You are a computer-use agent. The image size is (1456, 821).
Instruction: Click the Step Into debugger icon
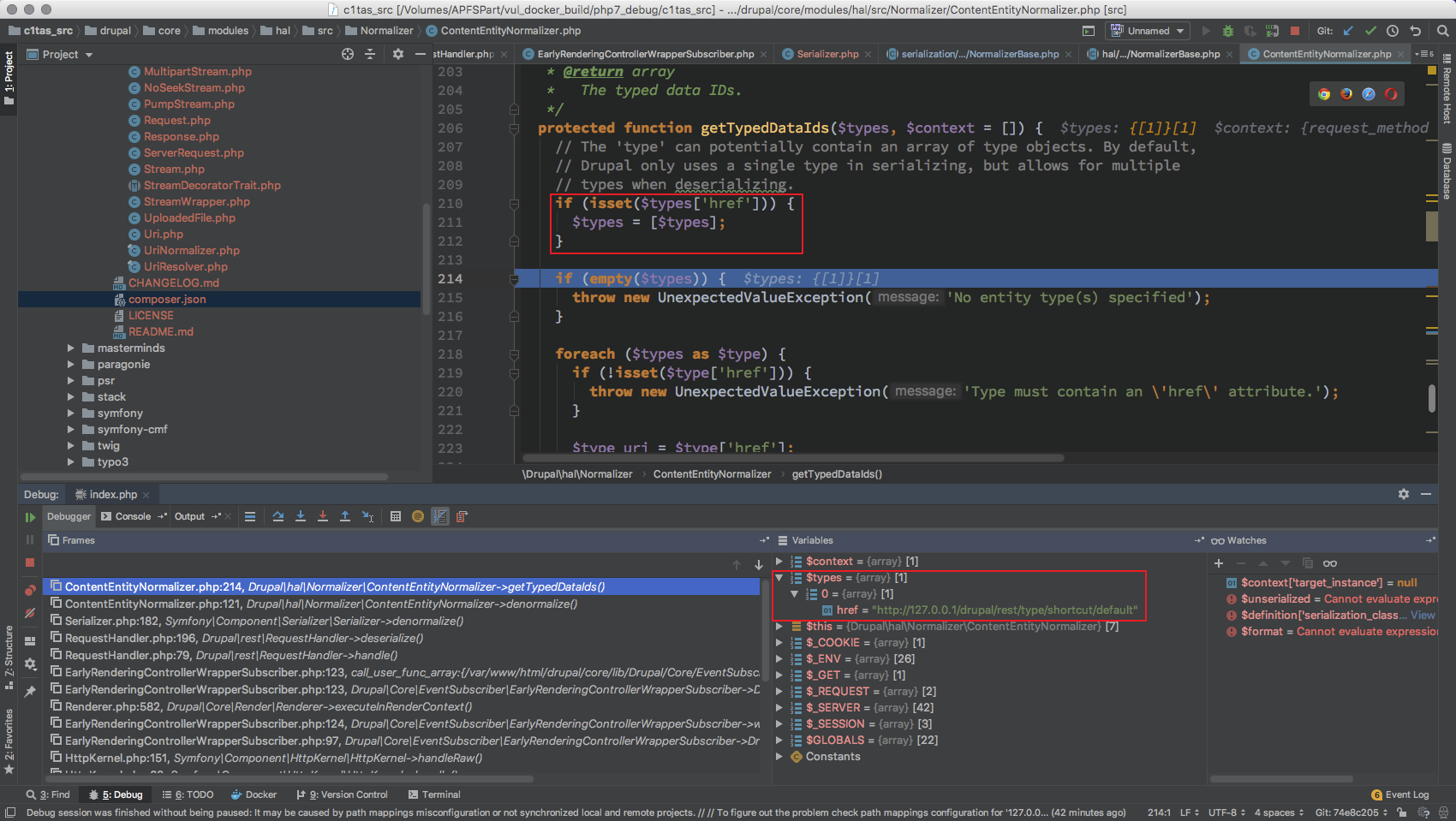301,516
